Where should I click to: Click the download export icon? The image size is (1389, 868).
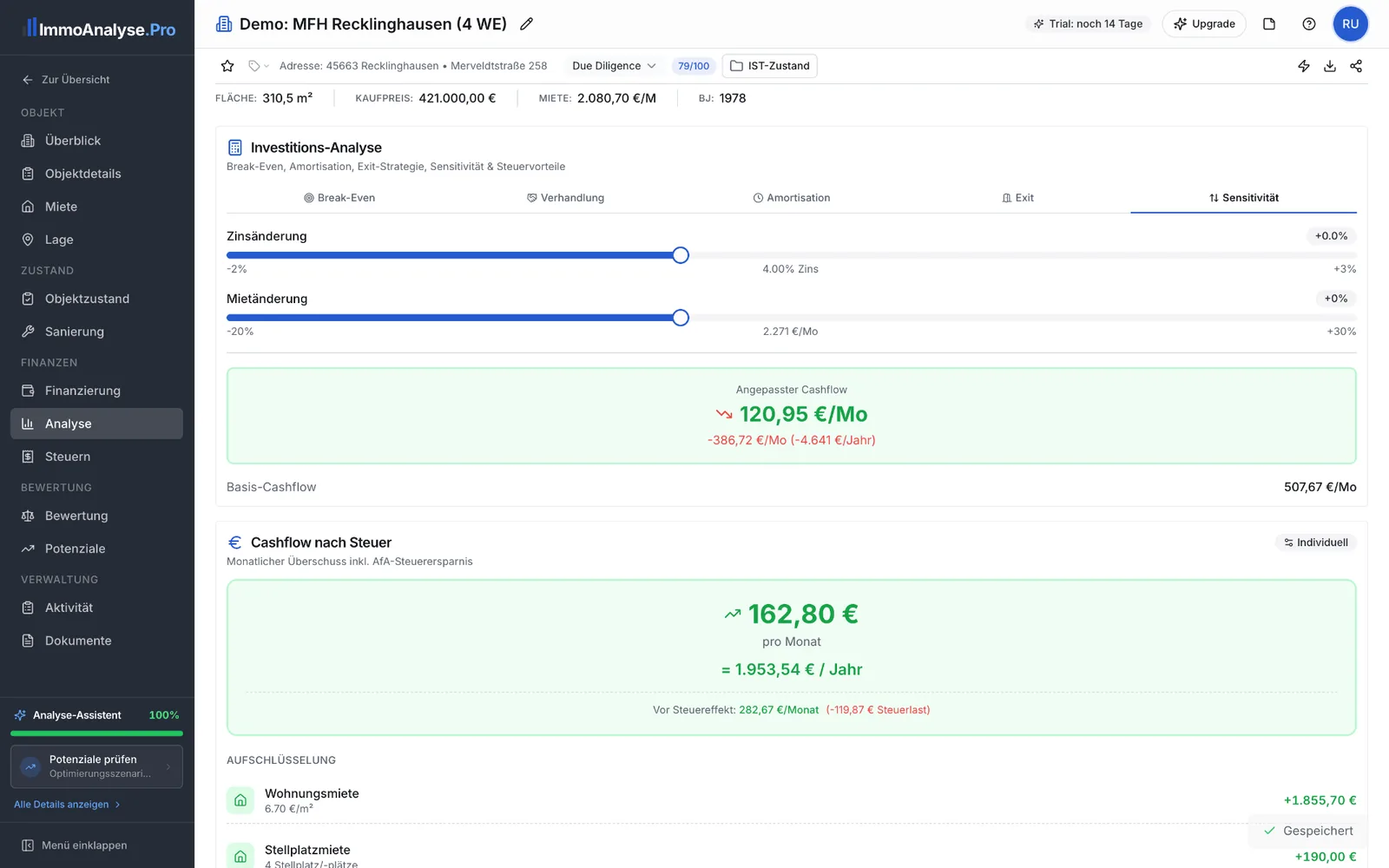pos(1330,66)
